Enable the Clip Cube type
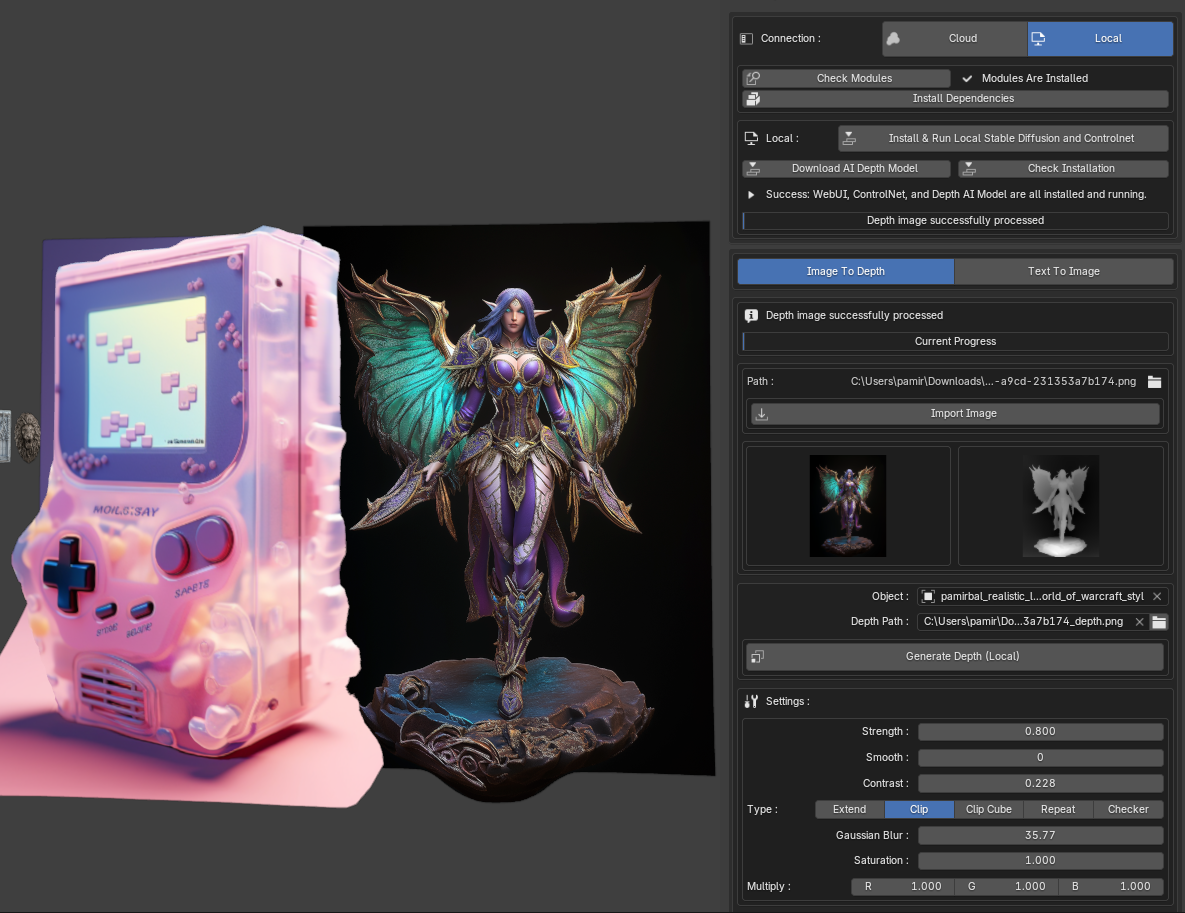This screenshot has width=1185, height=913. [x=988, y=809]
